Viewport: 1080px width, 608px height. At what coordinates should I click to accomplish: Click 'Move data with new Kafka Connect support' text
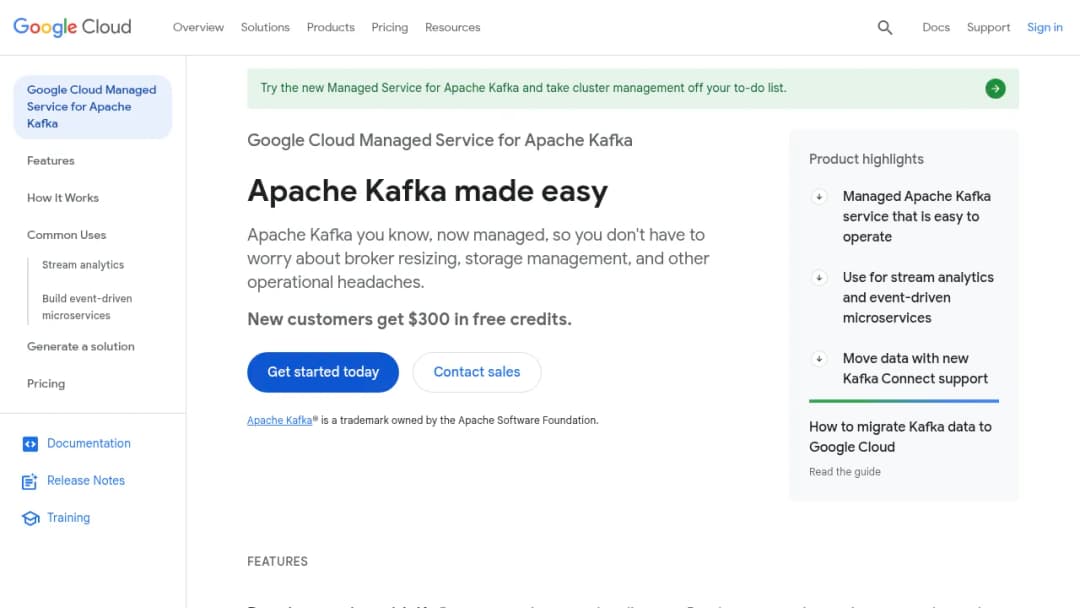(x=915, y=369)
